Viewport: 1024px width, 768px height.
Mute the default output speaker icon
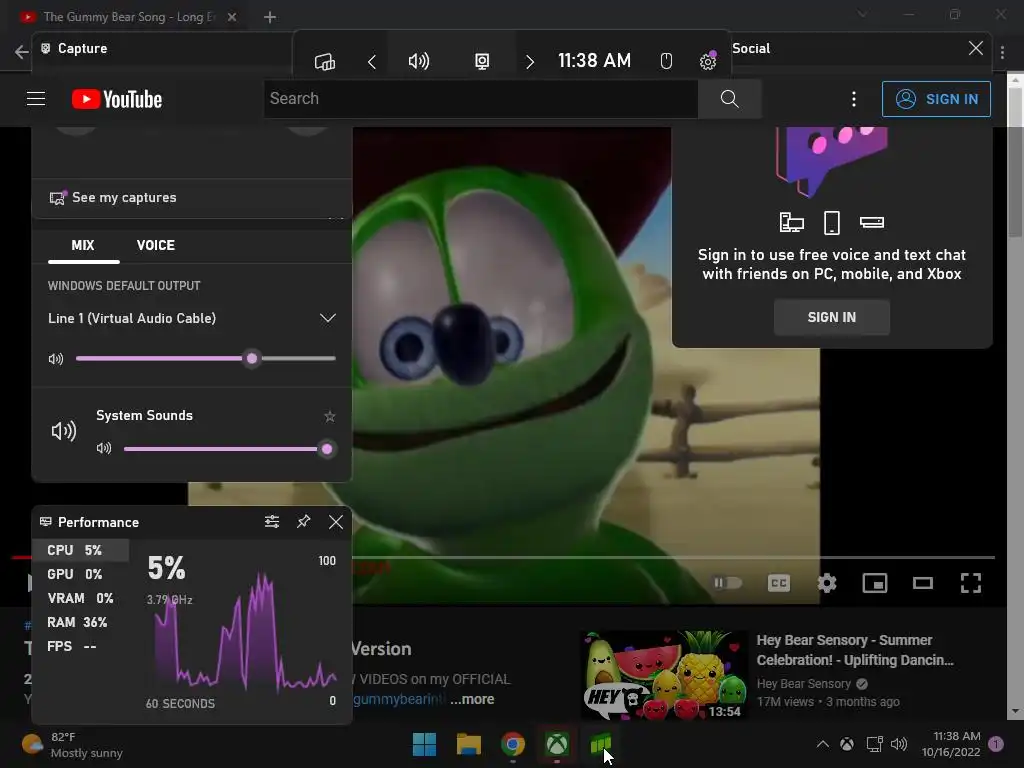point(56,359)
